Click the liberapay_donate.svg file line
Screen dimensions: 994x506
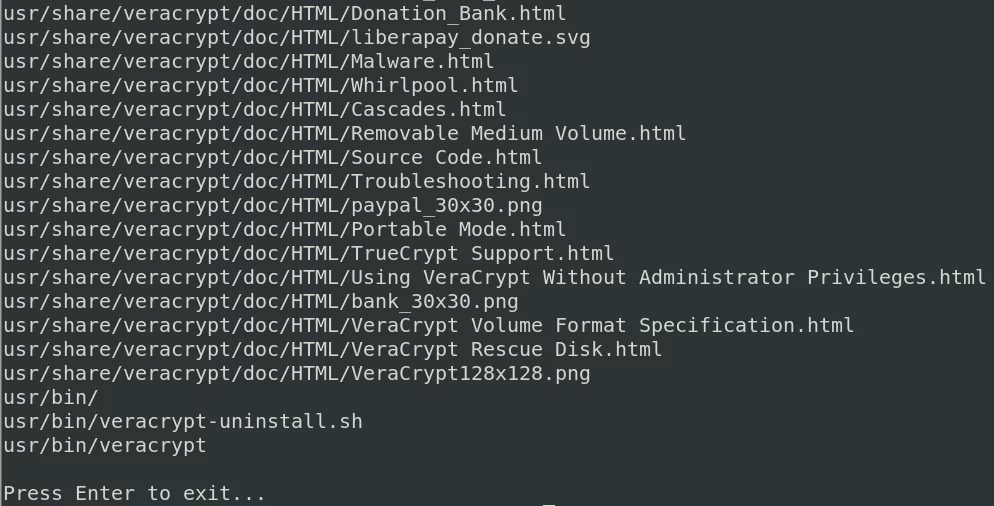pyautogui.click(x=297, y=37)
